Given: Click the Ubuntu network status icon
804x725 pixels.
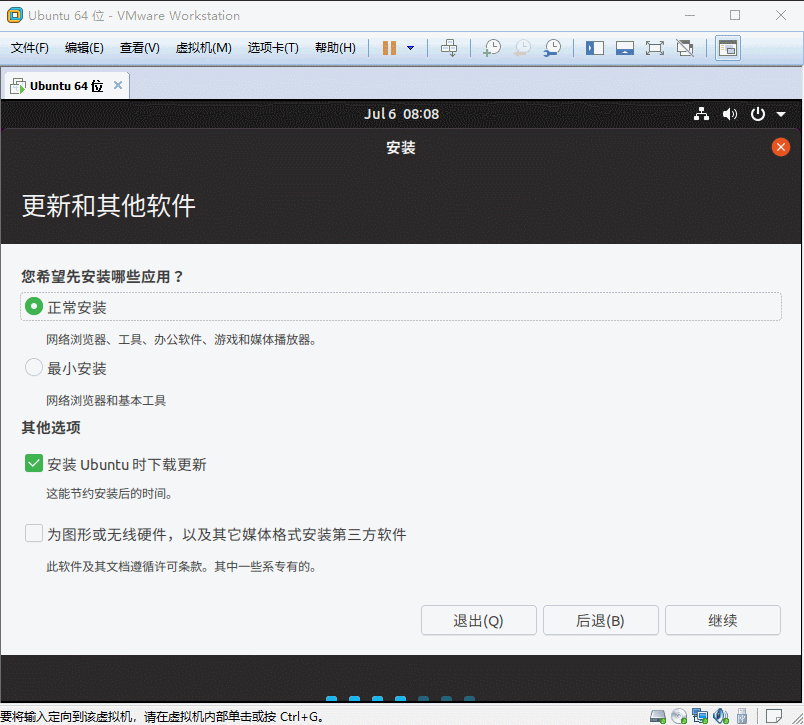Looking at the screenshot, I should point(701,115).
